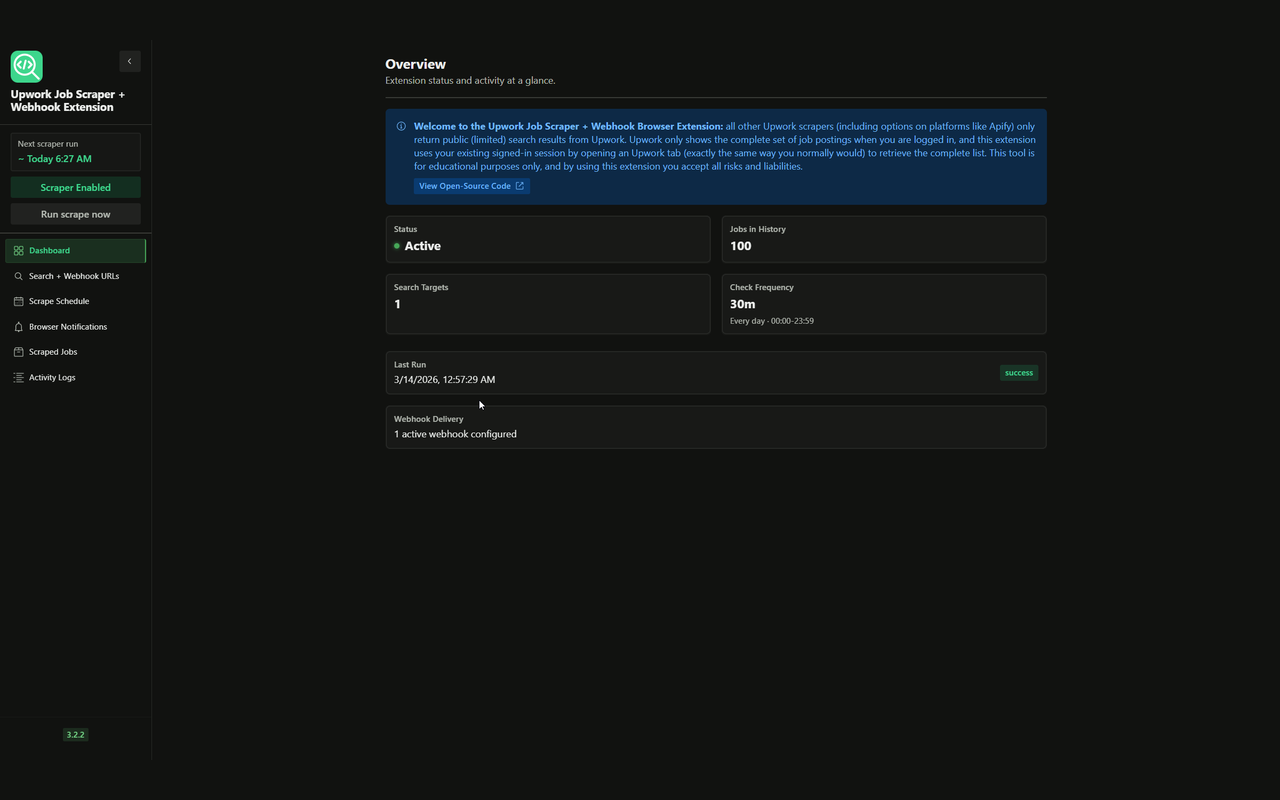Collapse the sidebar with the chevron button
The height and width of the screenshot is (800, 1280).
[x=130, y=61]
